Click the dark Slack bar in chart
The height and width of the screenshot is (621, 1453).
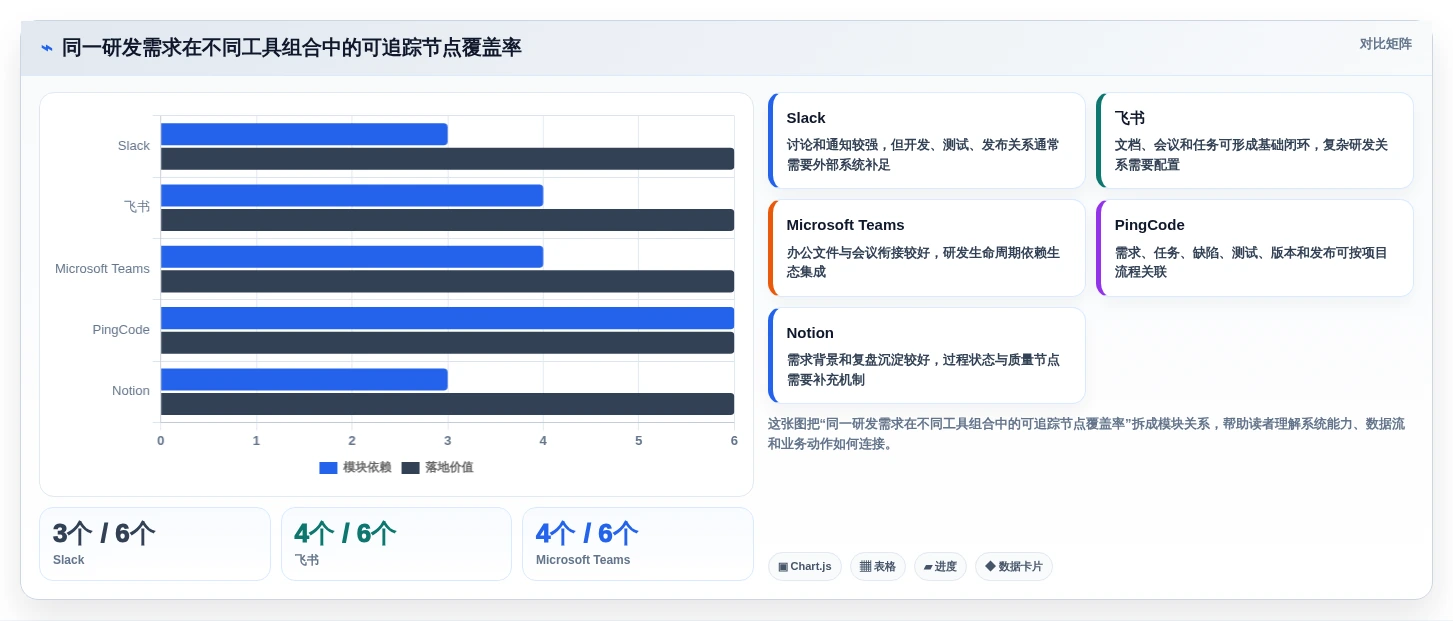pyautogui.click(x=447, y=159)
